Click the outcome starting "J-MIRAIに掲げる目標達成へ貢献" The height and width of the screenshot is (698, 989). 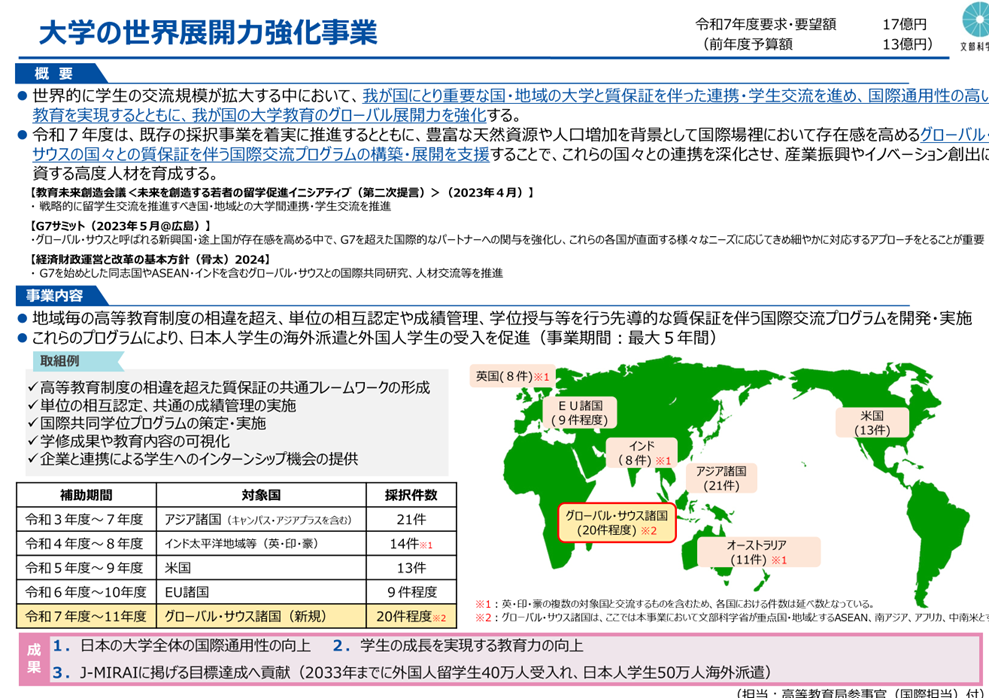426,672
